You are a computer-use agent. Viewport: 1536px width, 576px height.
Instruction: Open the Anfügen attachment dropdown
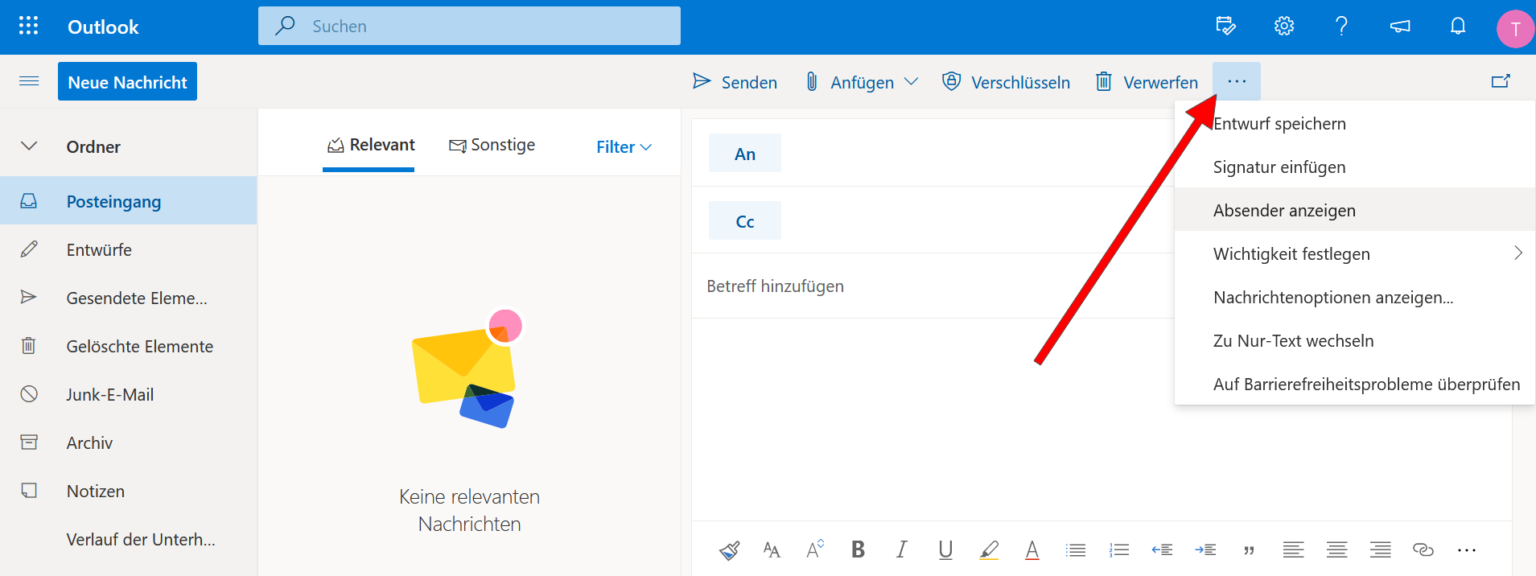pyautogui.click(x=912, y=82)
